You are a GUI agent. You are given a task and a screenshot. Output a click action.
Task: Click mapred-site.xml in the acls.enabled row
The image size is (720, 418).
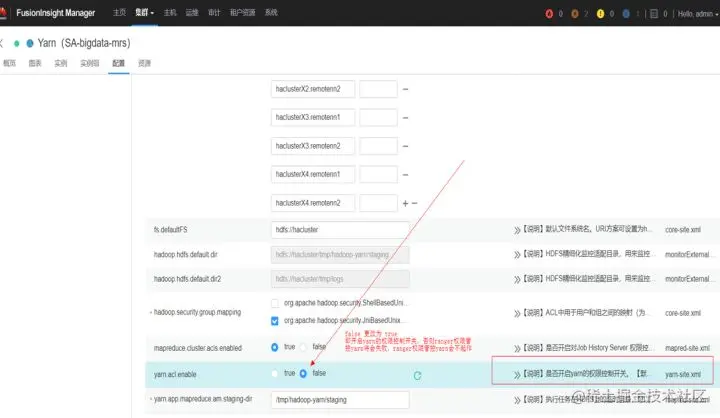pos(687,348)
